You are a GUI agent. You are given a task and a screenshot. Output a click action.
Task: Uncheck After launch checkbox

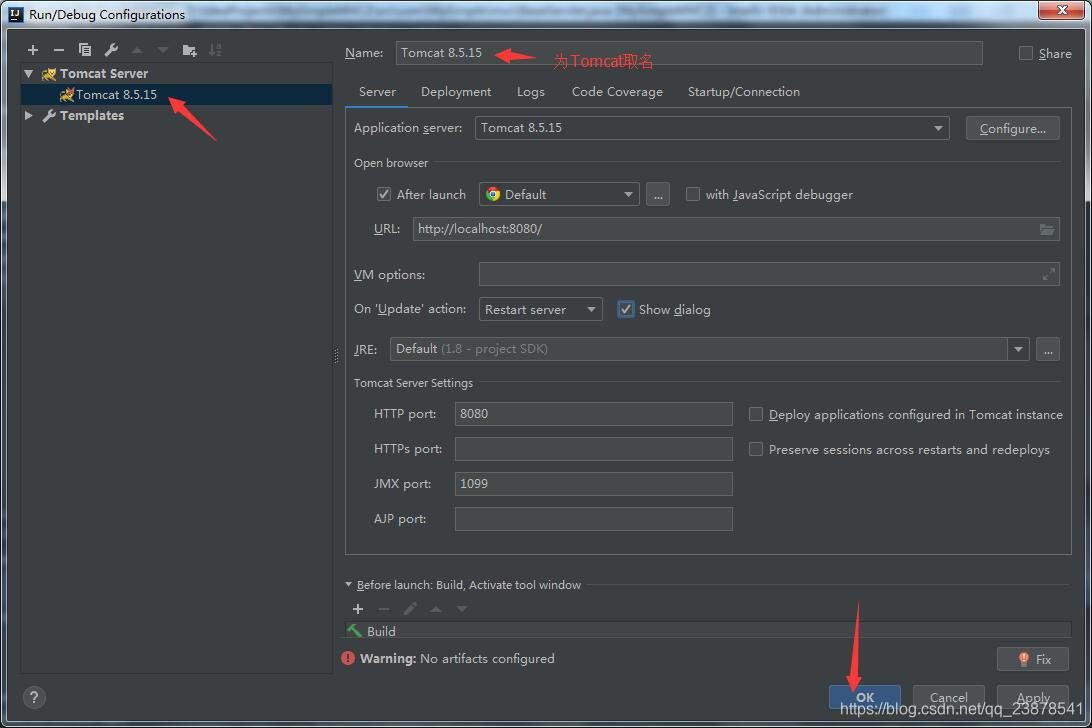384,194
